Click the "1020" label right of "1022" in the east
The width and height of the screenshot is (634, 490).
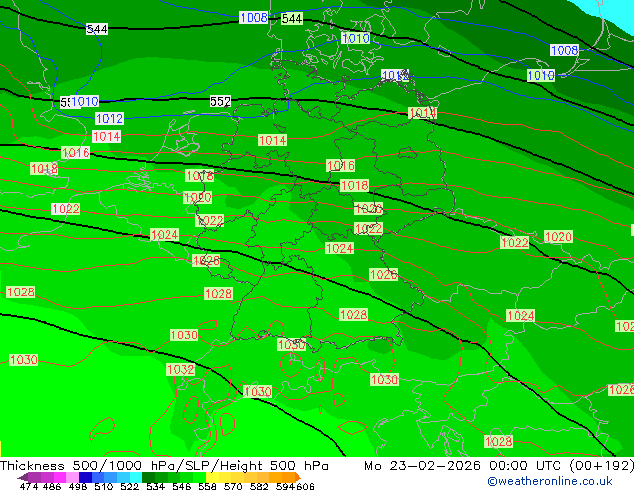coord(558,237)
